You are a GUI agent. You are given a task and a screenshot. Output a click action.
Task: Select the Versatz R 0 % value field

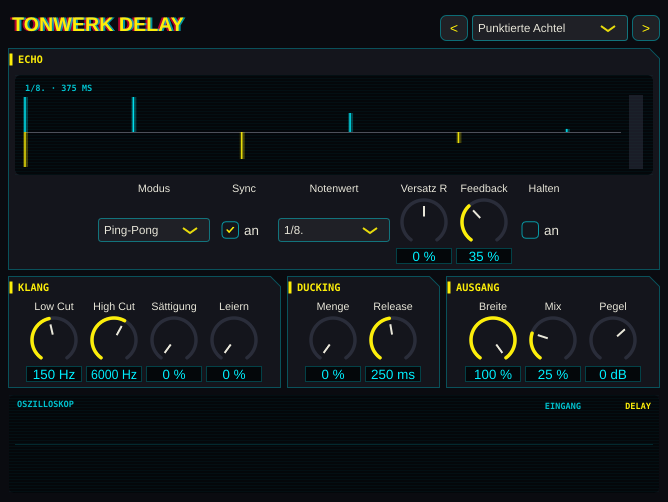pyautogui.click(x=424, y=256)
